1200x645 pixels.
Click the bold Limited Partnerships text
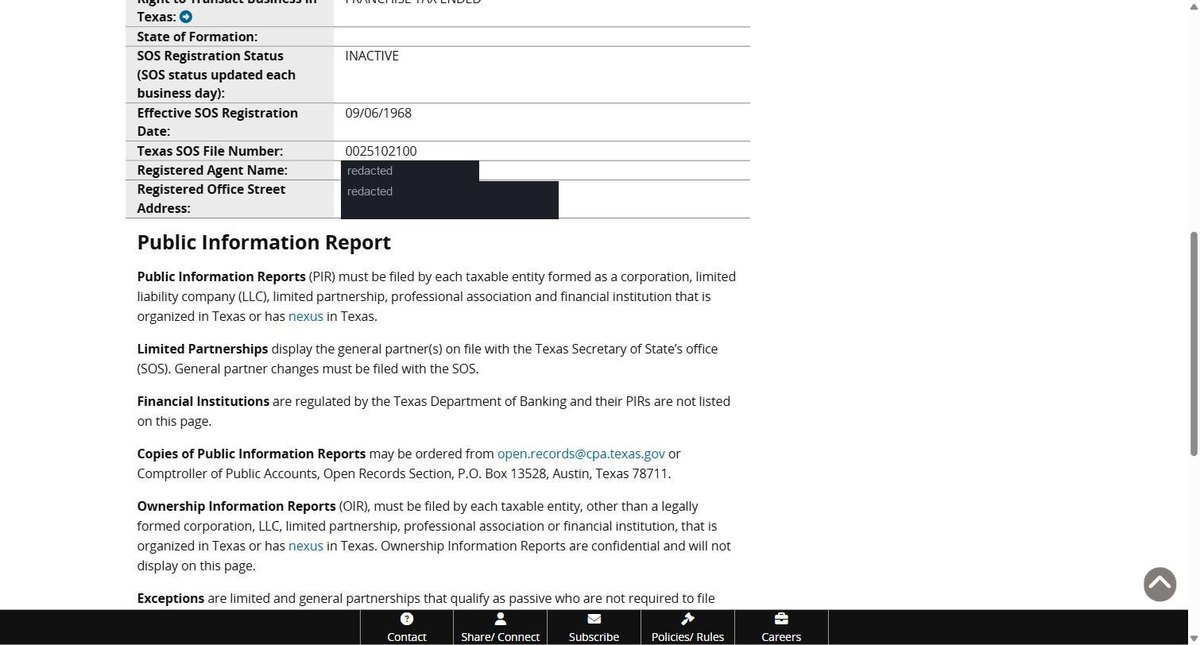(202, 349)
